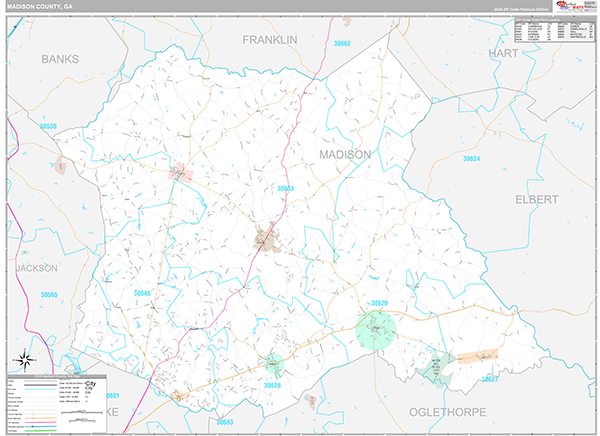Image resolution: width=600 pixels, height=436 pixels.
Task: Click ZIP code label 30530
Action: click(x=48, y=126)
